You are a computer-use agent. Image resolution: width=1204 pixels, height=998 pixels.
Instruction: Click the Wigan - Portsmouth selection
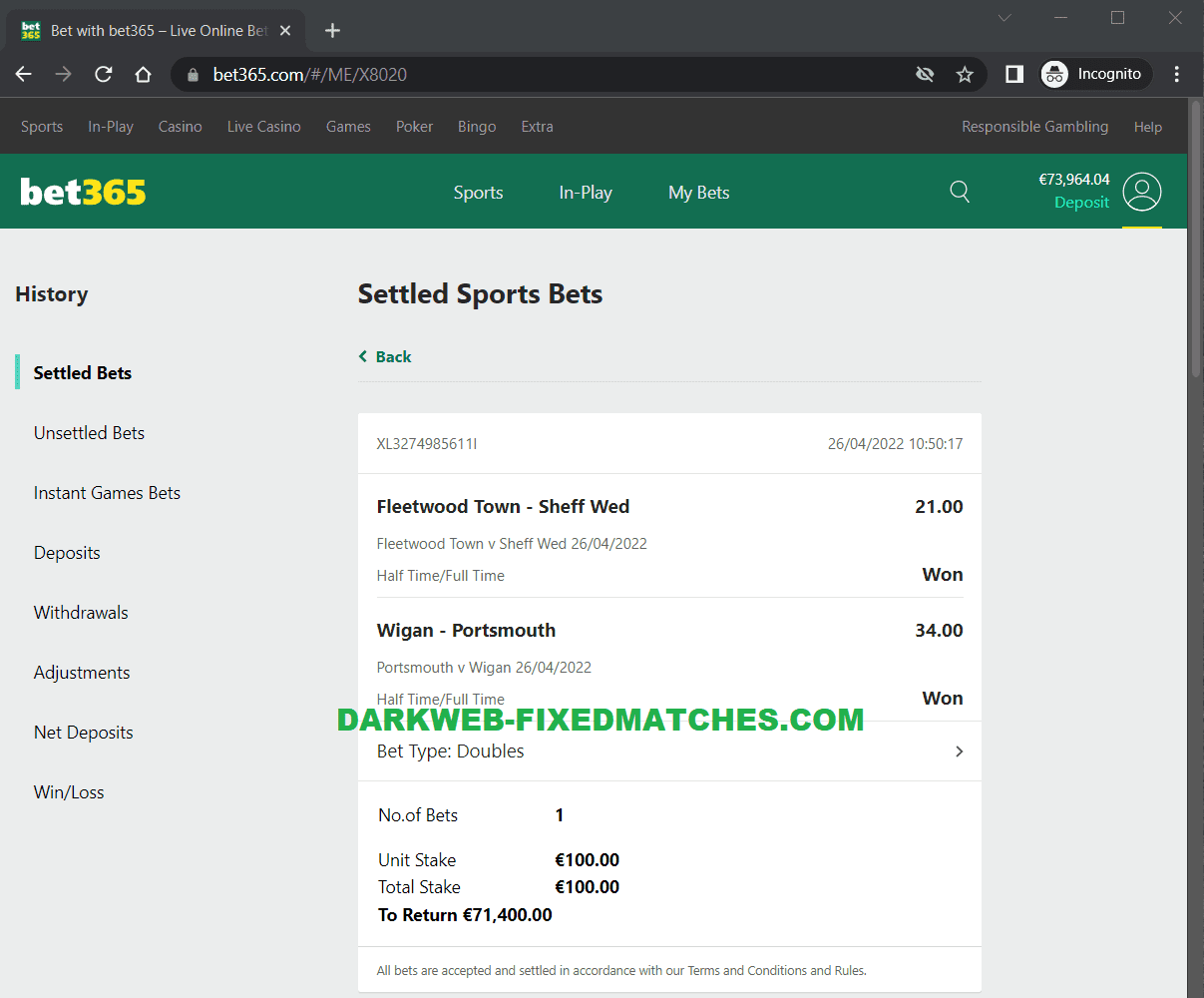pos(466,631)
